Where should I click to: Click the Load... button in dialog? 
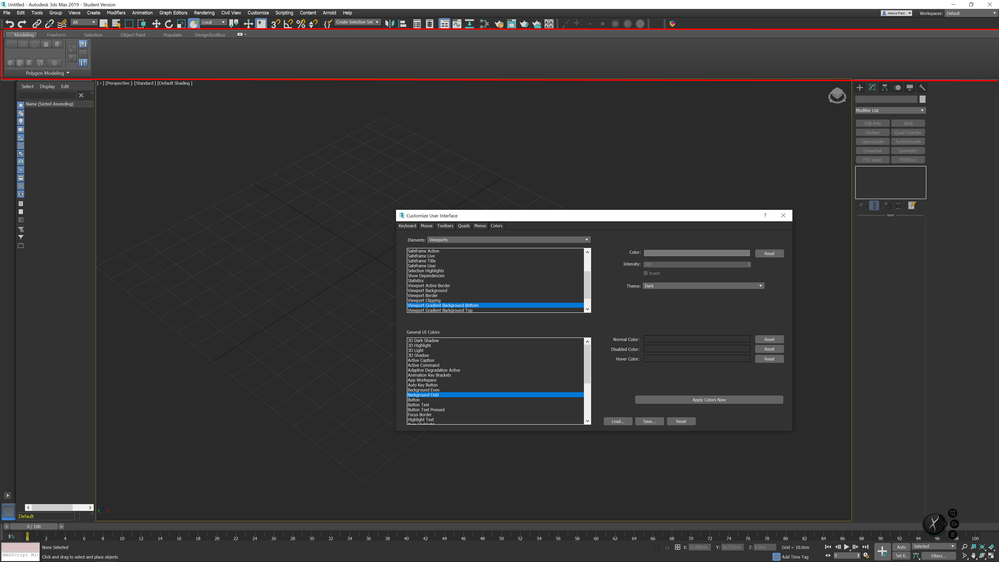617,421
